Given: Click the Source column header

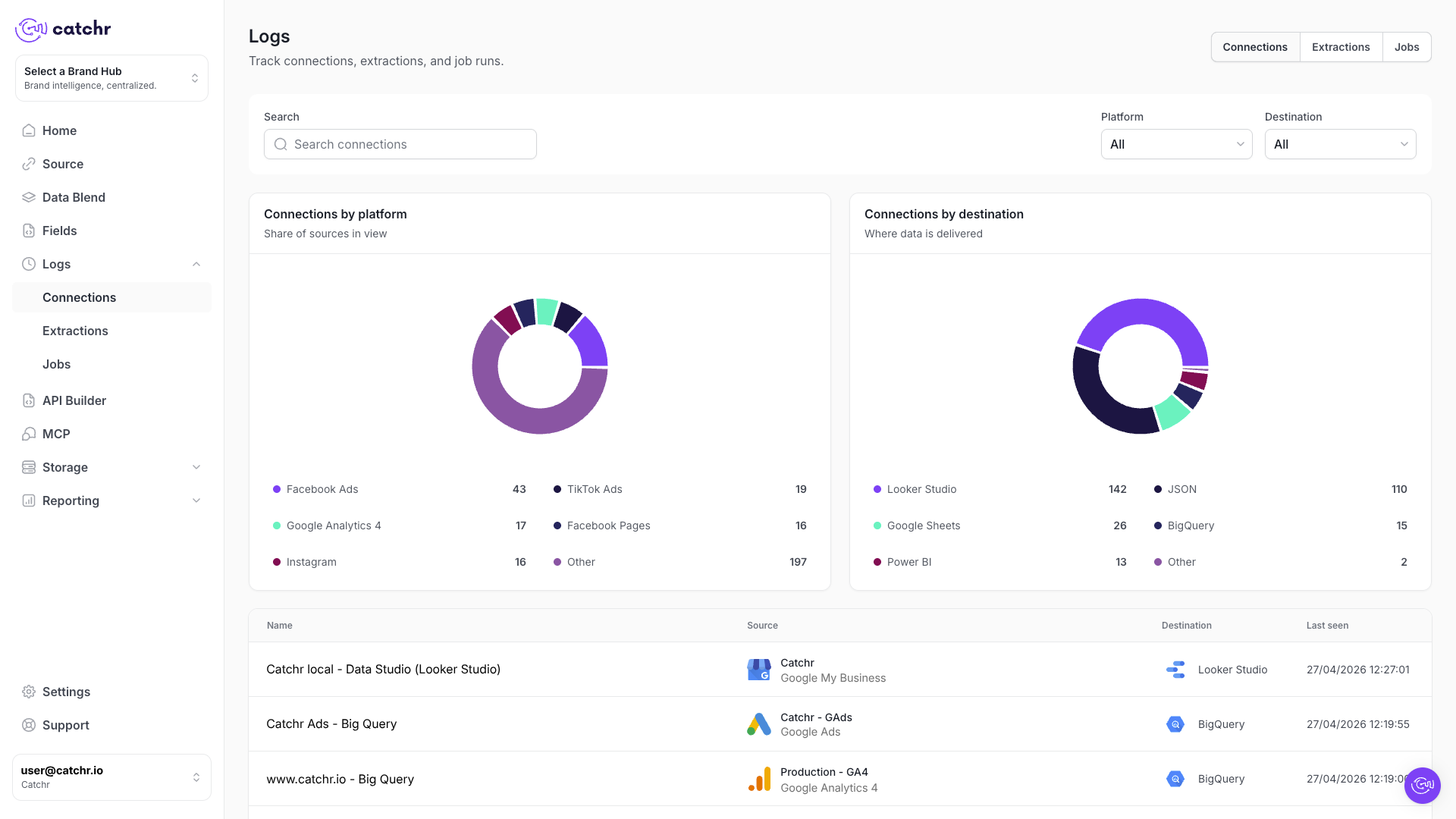Looking at the screenshot, I should (762, 626).
